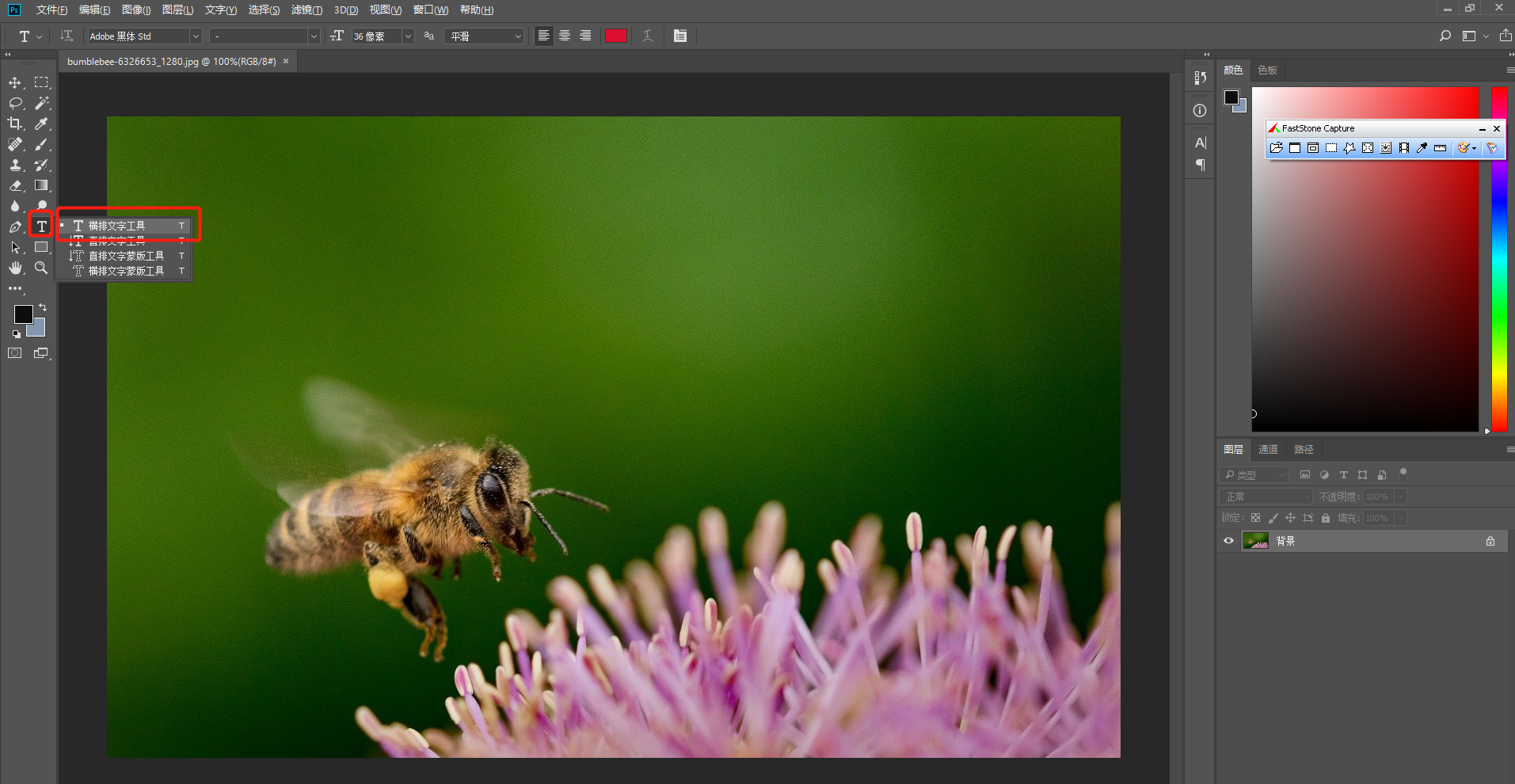Switch to the 路径 tab
Screen dimensions: 1515x784
(1304, 450)
